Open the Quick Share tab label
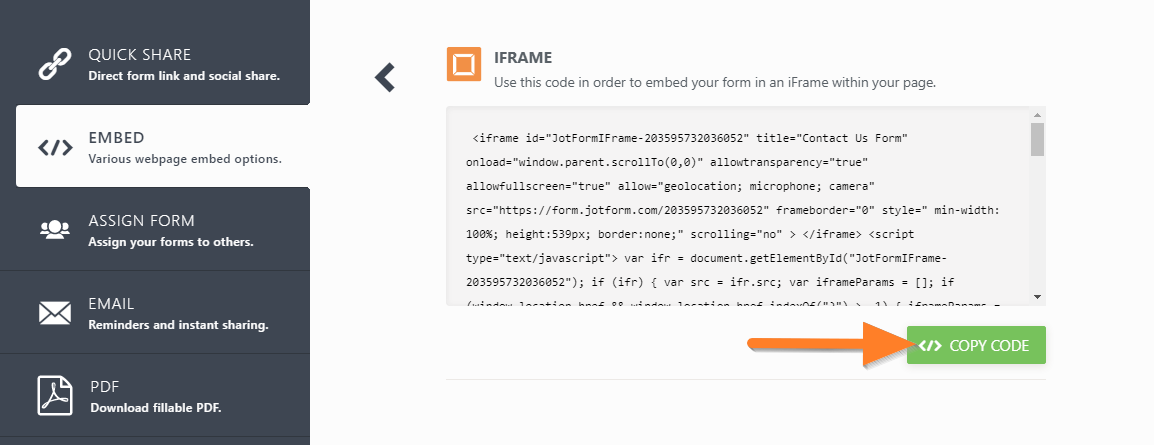1154x445 pixels. point(139,55)
